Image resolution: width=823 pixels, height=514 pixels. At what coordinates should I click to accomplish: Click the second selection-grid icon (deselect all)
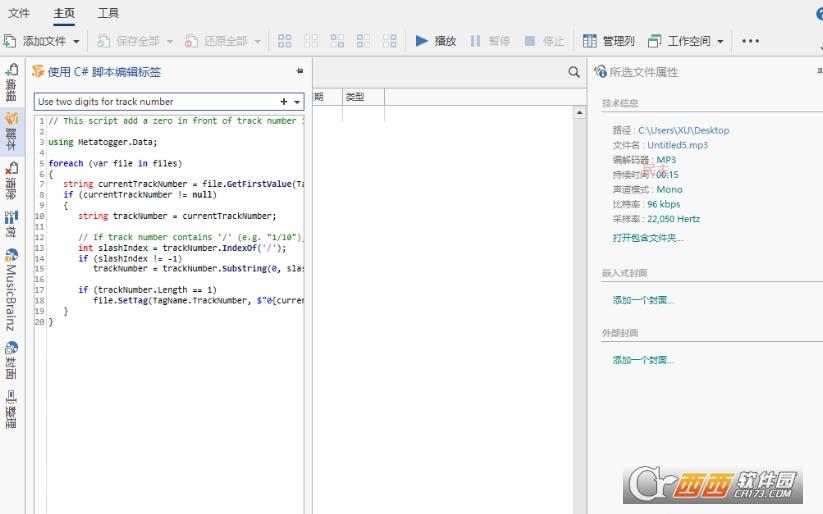point(311,41)
